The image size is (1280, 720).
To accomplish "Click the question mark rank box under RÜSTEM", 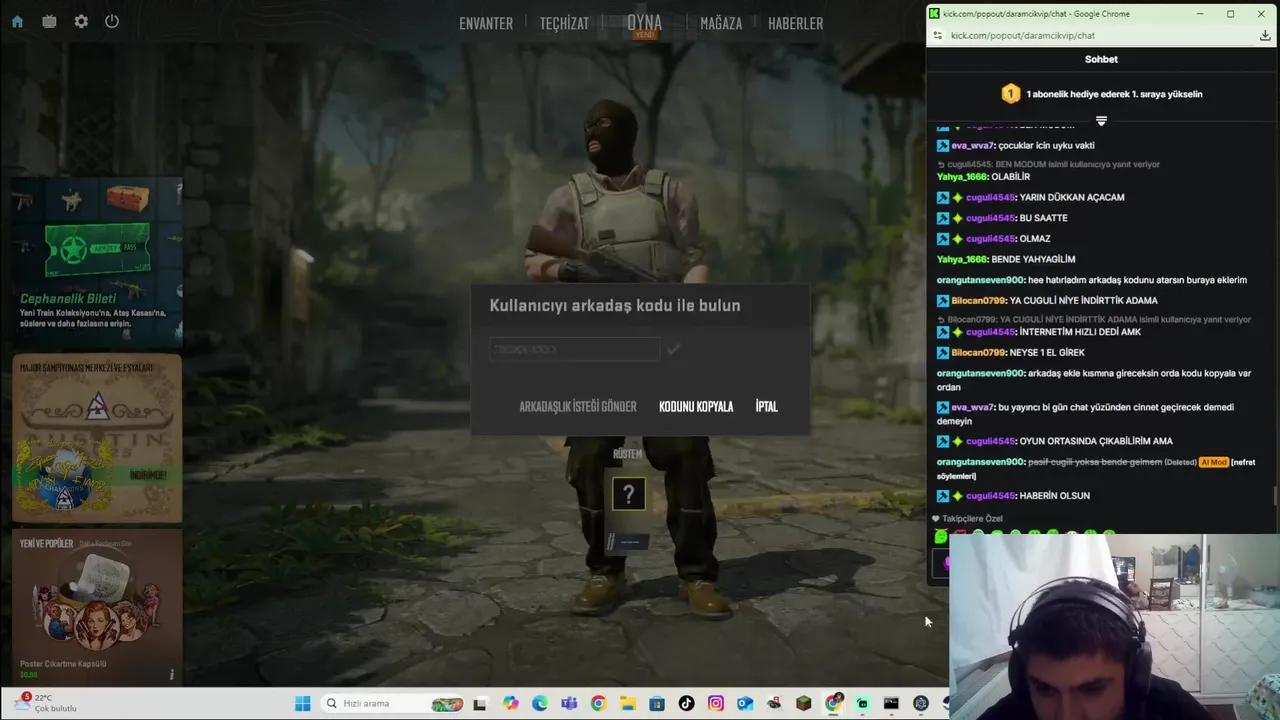I will point(629,494).
